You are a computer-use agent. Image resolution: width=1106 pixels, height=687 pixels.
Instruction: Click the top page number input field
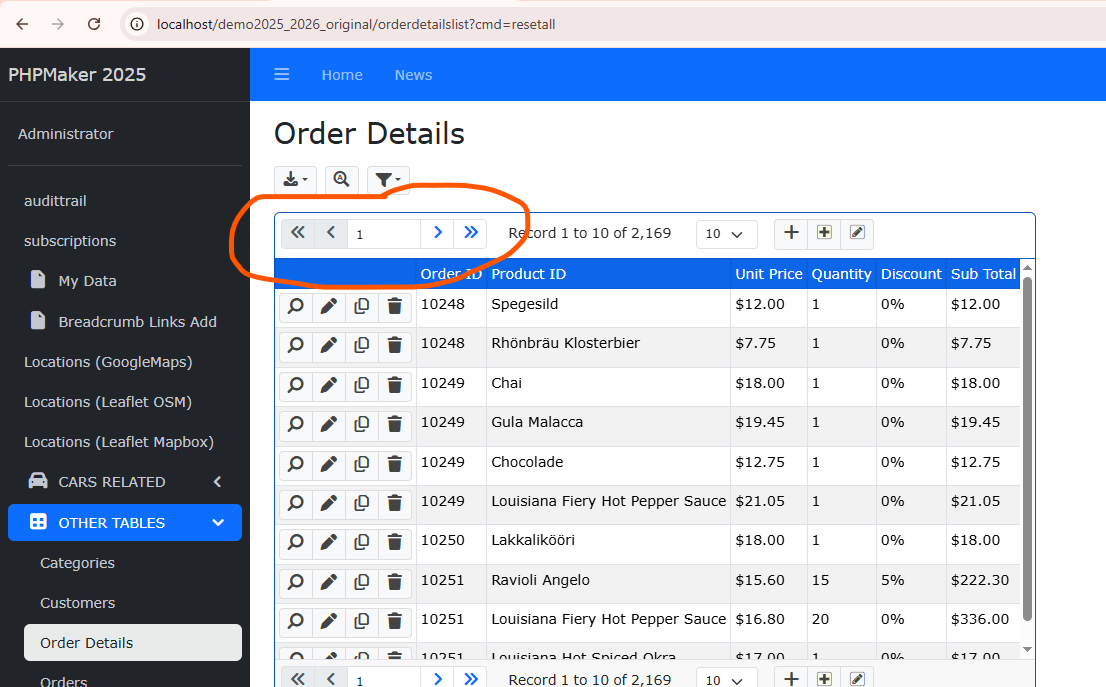(384, 234)
